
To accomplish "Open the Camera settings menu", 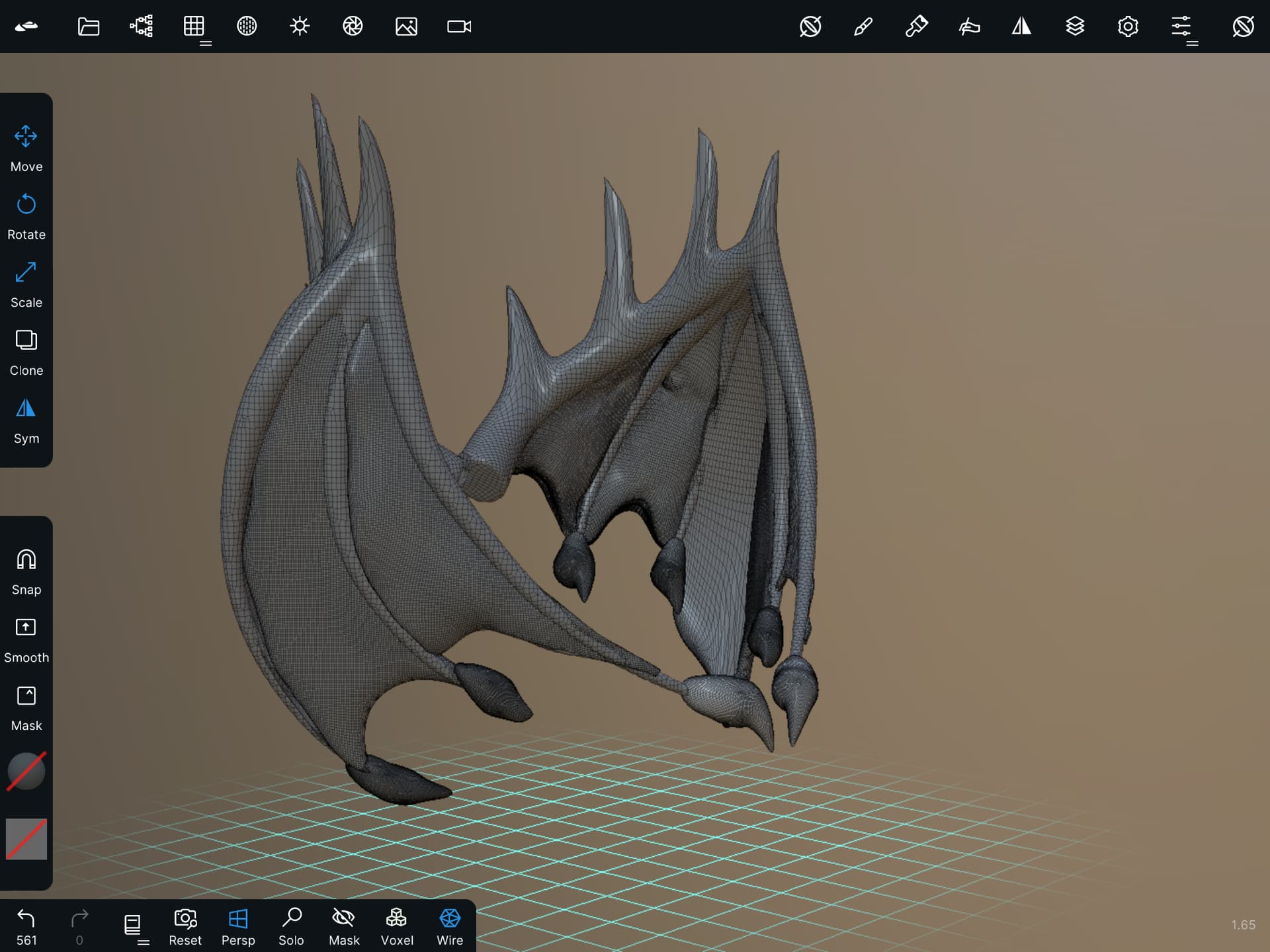I will [x=458, y=26].
